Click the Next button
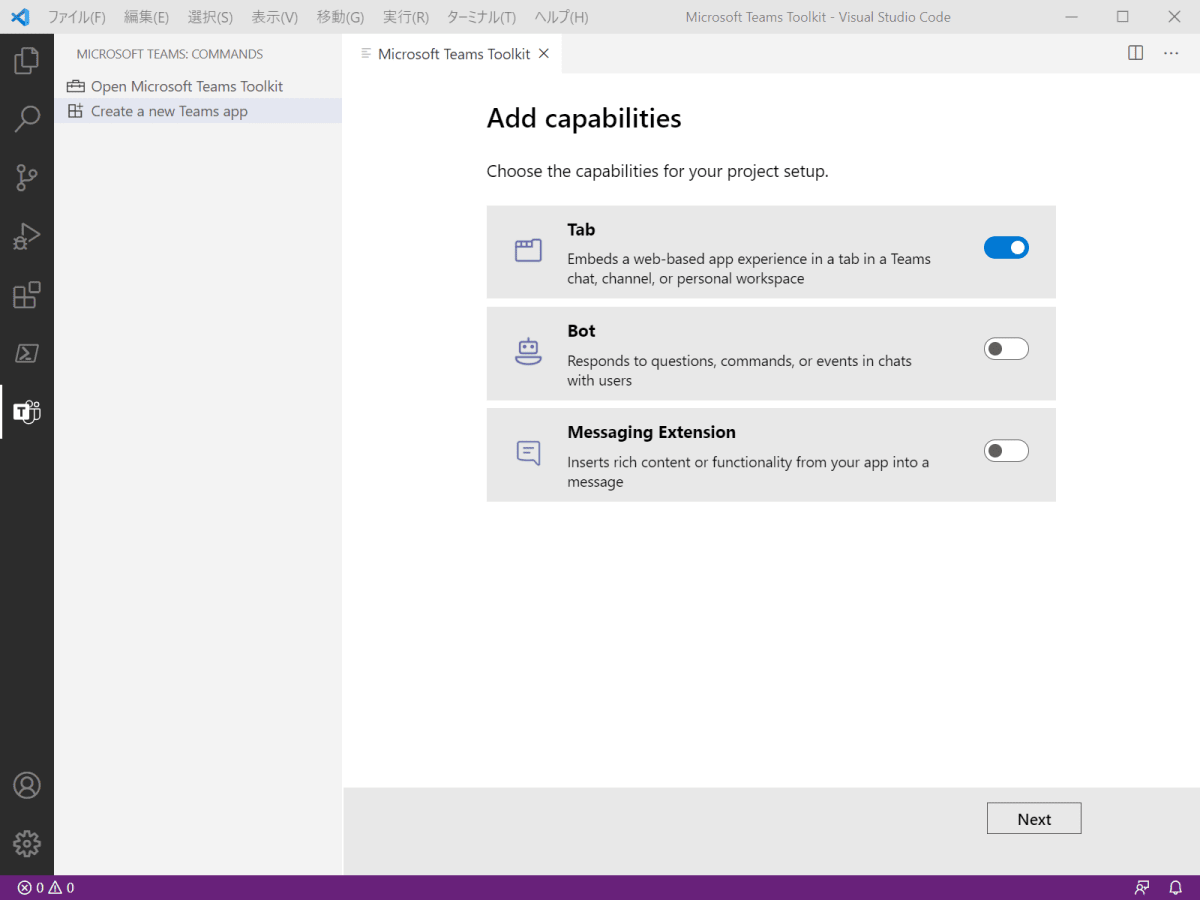 (x=1034, y=818)
